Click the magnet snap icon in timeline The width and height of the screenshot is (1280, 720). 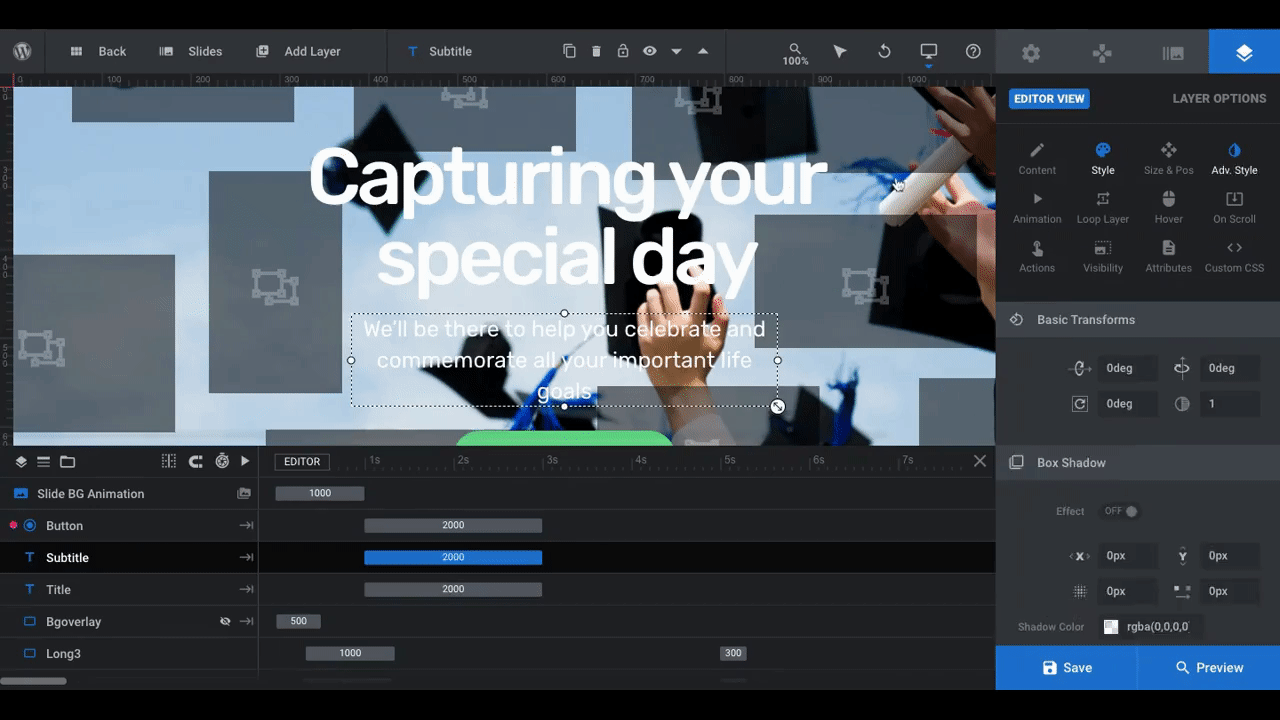click(x=196, y=461)
